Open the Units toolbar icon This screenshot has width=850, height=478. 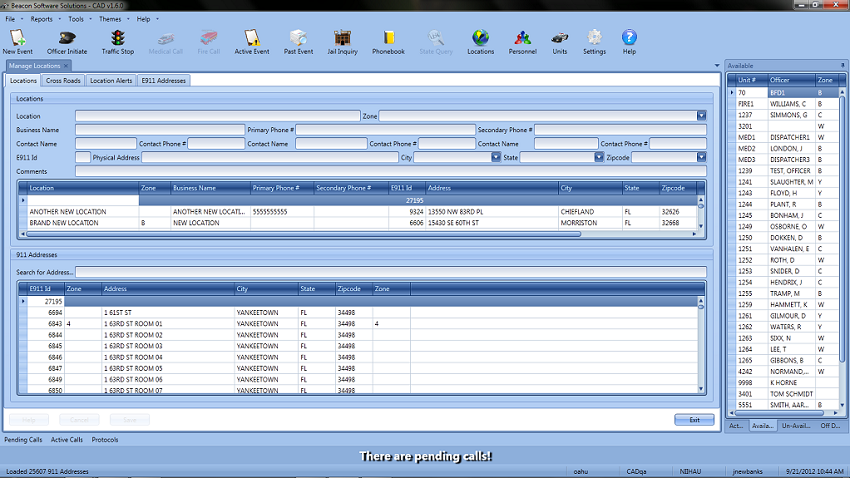[559, 38]
